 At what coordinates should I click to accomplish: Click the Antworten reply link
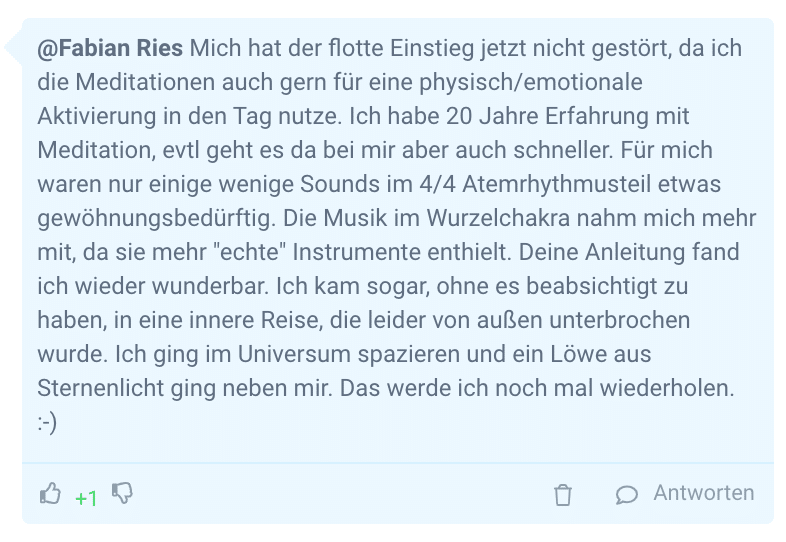703,493
